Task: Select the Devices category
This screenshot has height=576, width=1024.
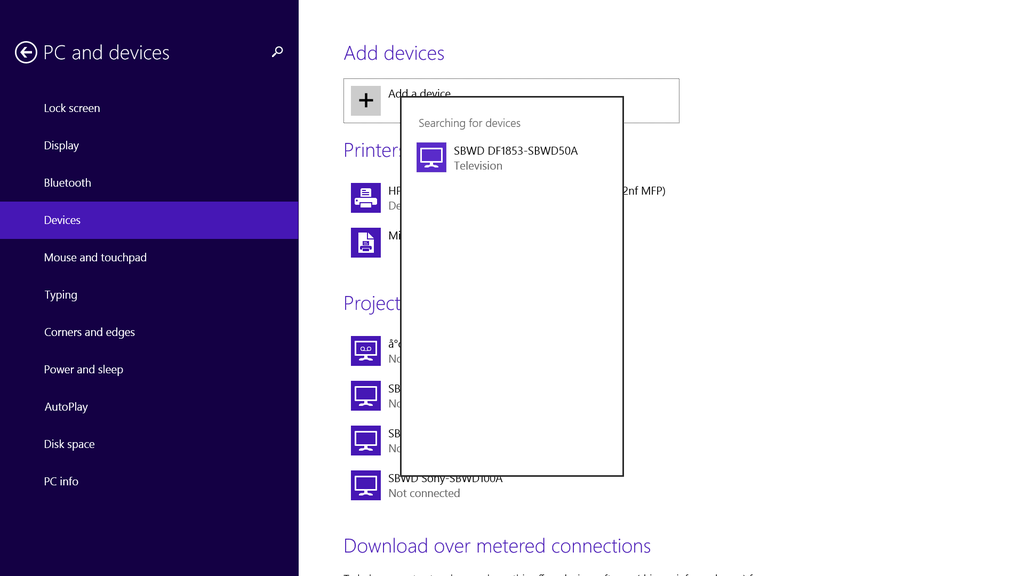Action: pos(149,220)
